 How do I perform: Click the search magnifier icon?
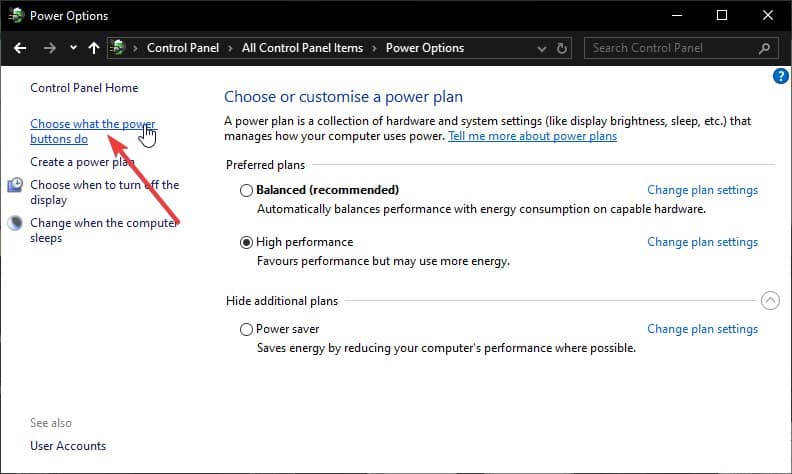pos(764,48)
